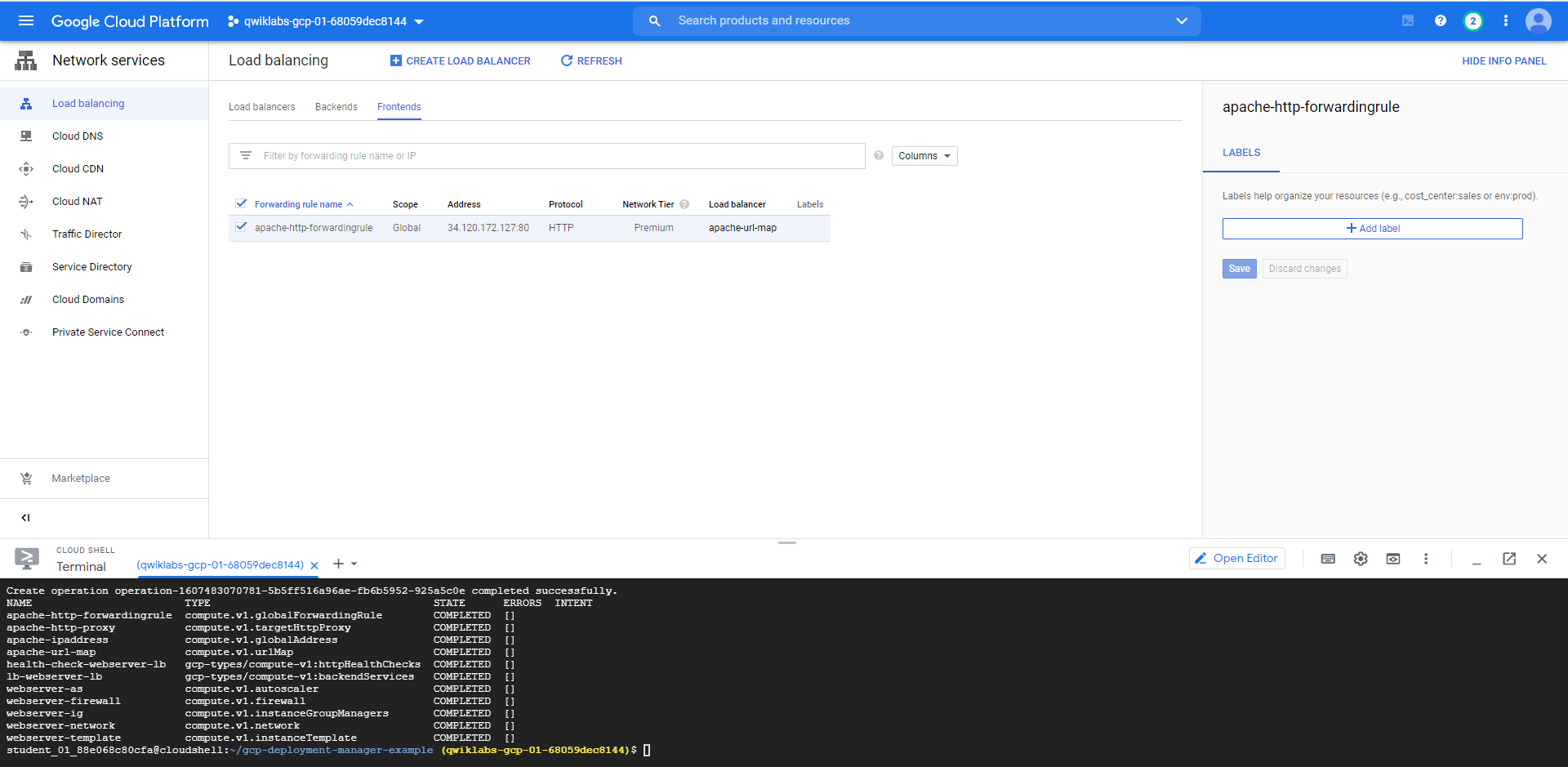This screenshot has width=1568, height=767.
Task: Switch to the Load balancers tab
Action: (262, 107)
